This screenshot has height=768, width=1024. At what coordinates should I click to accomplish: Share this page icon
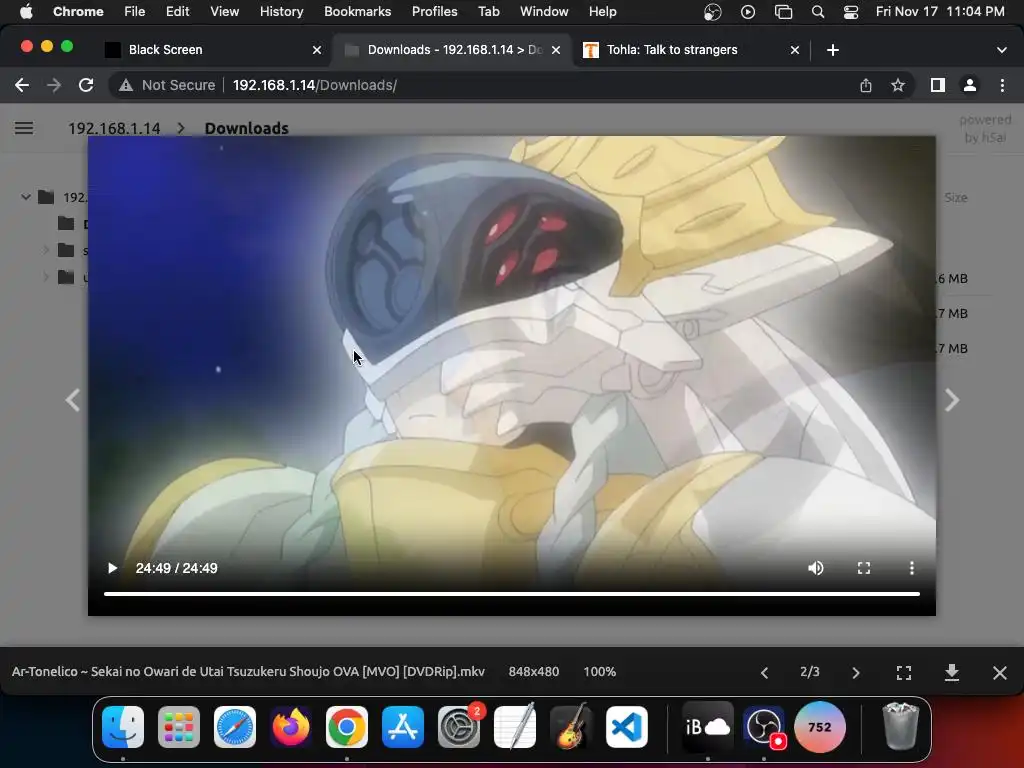coord(866,85)
